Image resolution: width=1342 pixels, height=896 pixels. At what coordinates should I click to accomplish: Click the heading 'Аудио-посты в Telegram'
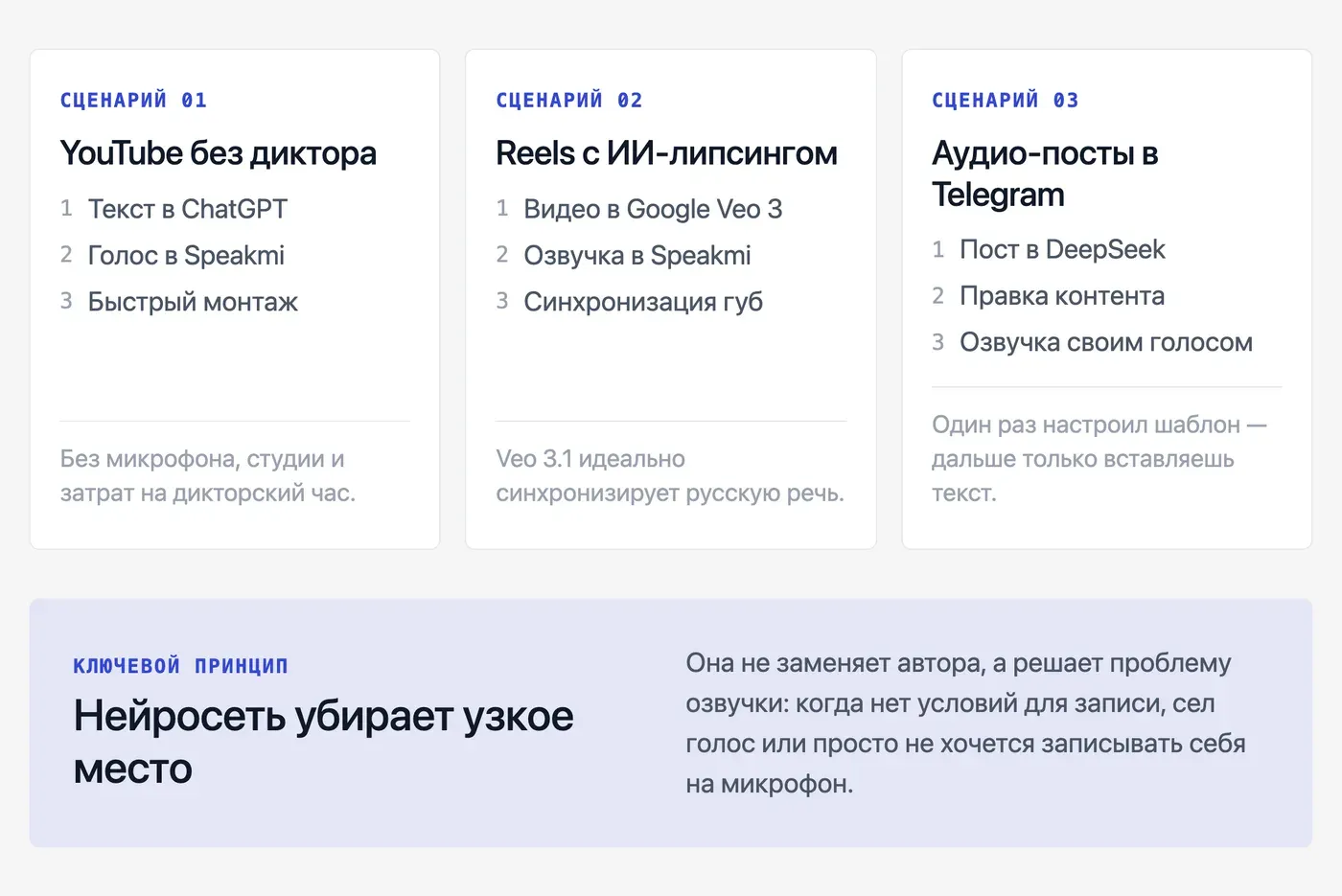[1046, 173]
